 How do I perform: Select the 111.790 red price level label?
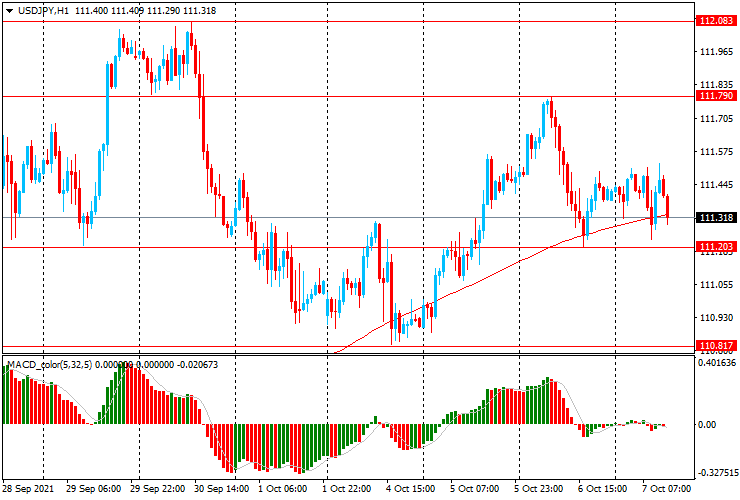point(716,96)
